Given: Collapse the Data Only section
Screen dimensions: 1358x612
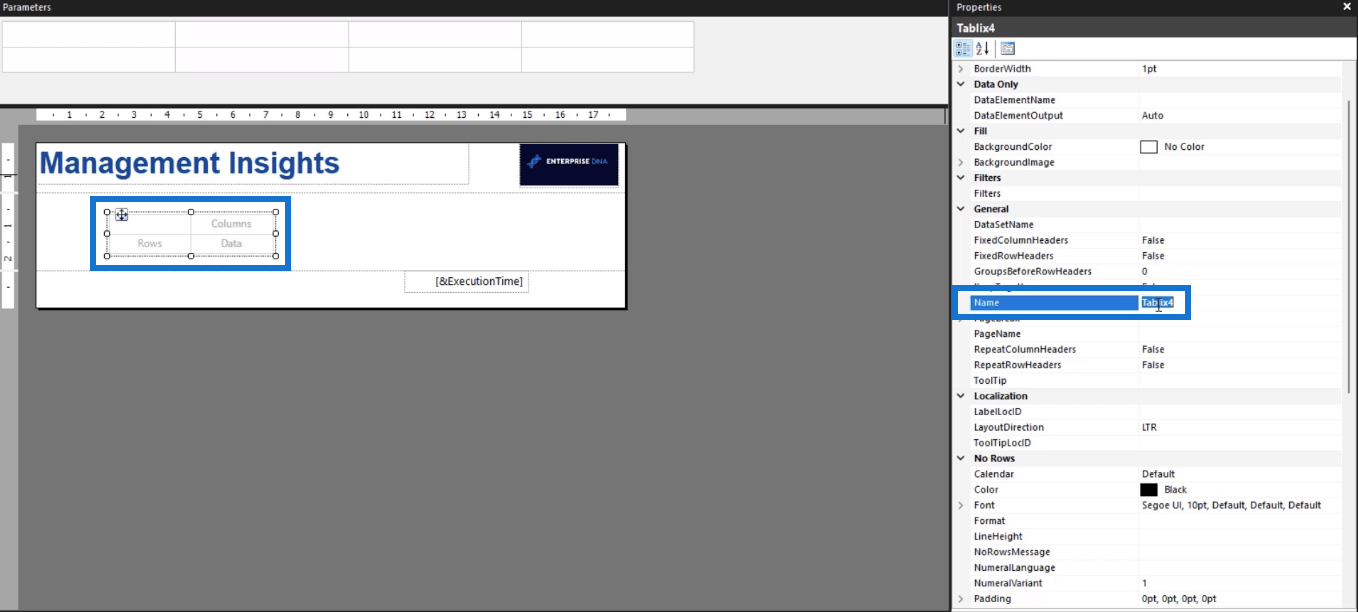Looking at the screenshot, I should [962, 85].
